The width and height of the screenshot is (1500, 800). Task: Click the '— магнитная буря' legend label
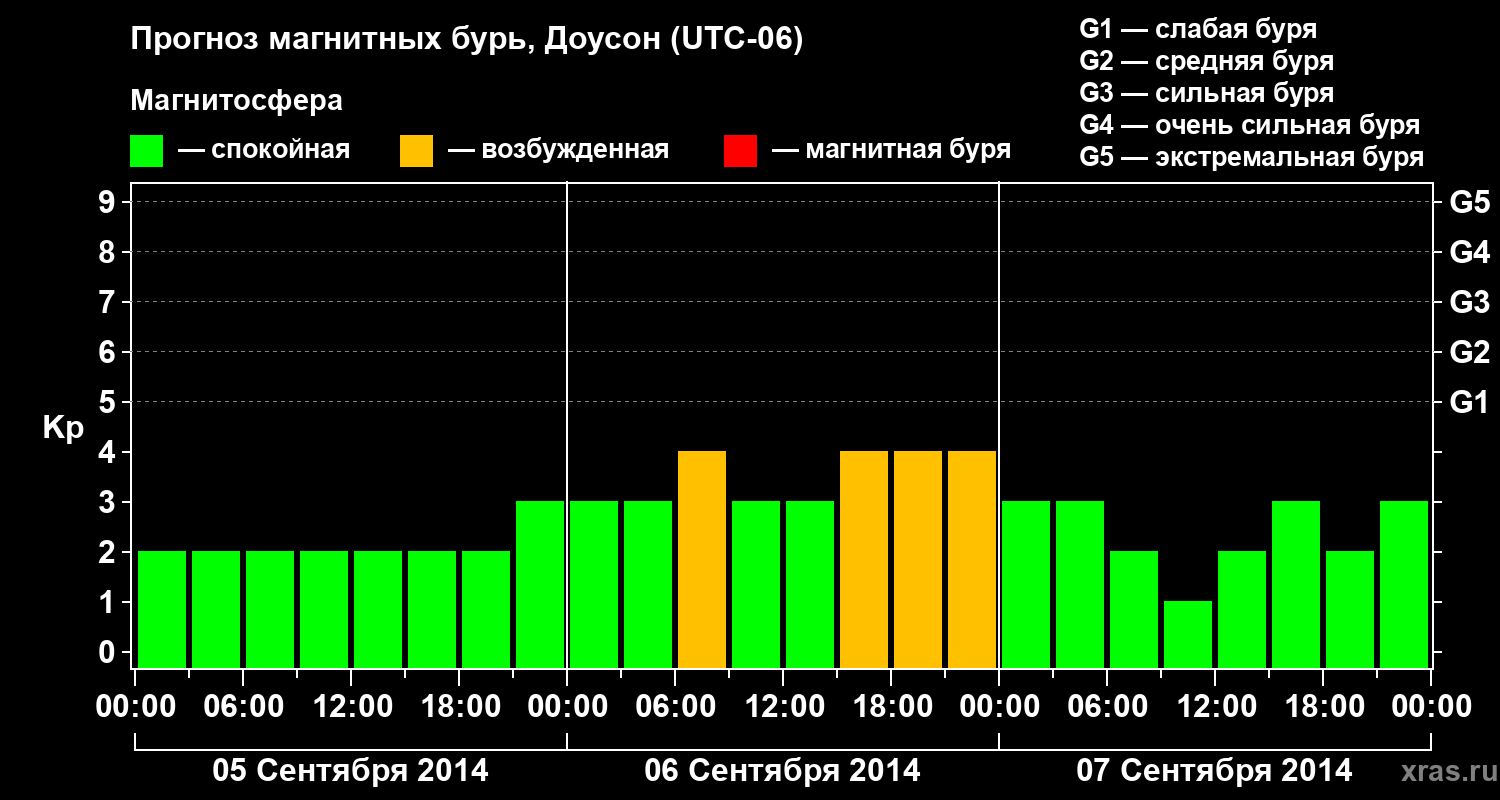coord(891,151)
